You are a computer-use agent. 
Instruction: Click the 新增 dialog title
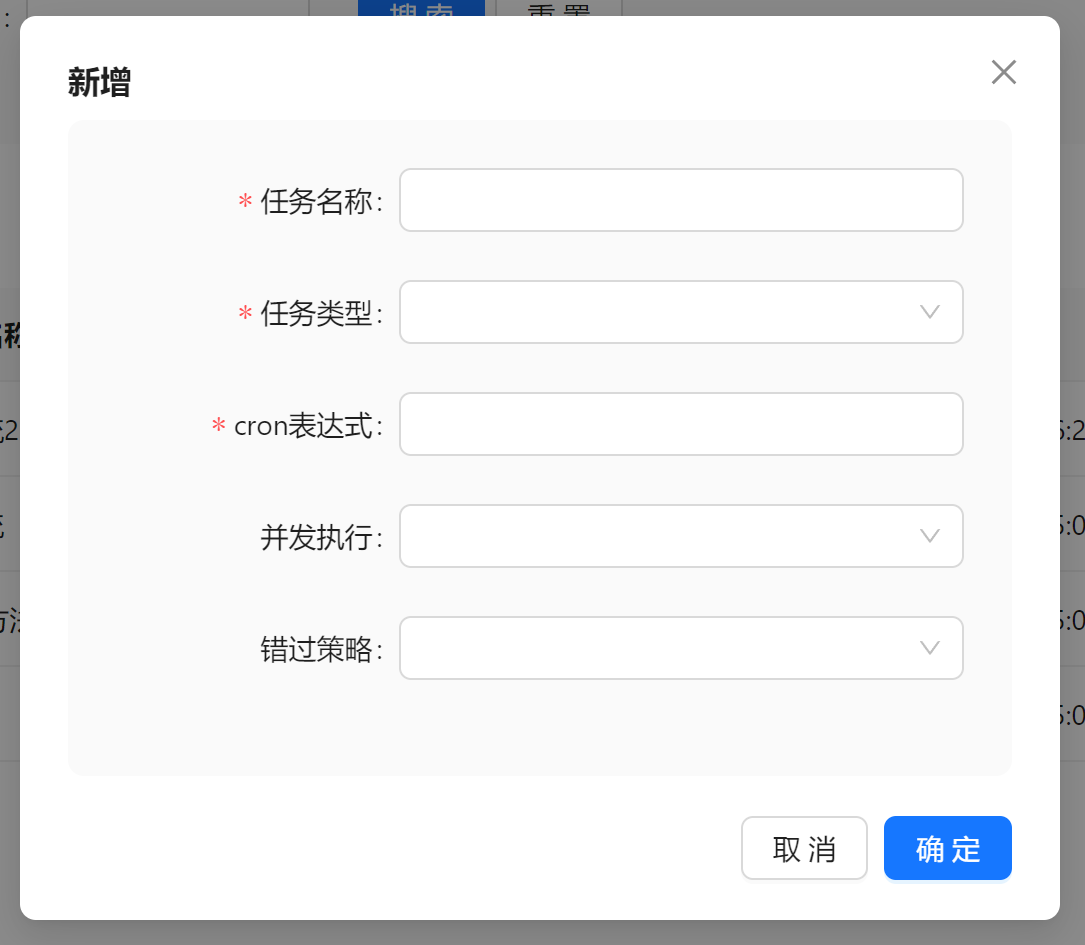(99, 82)
